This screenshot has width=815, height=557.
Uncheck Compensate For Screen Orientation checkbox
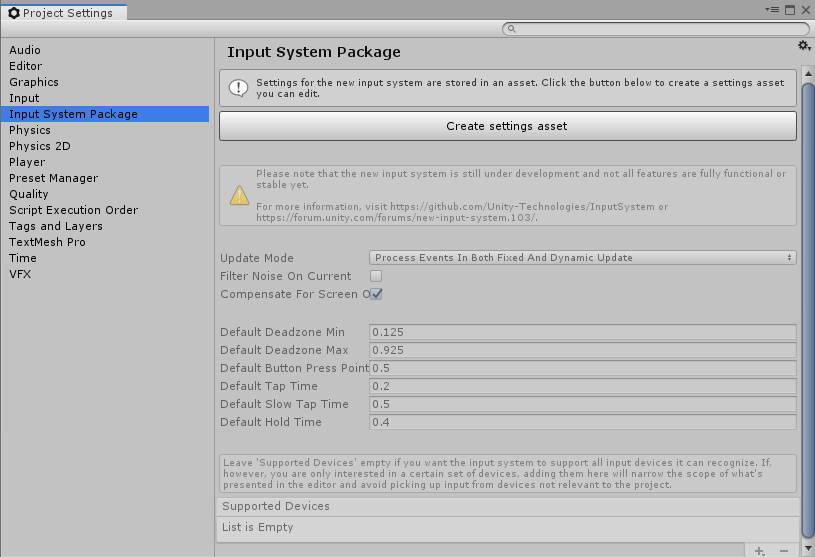377,294
